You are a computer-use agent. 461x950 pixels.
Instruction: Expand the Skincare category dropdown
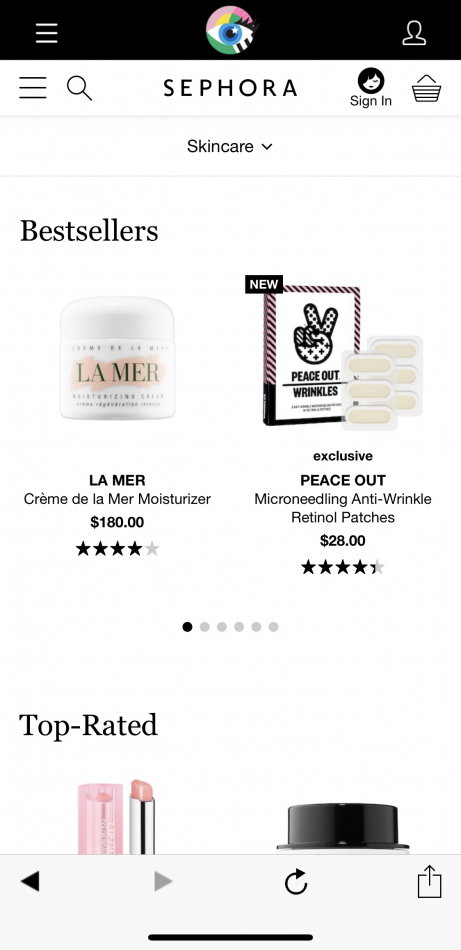(x=230, y=146)
